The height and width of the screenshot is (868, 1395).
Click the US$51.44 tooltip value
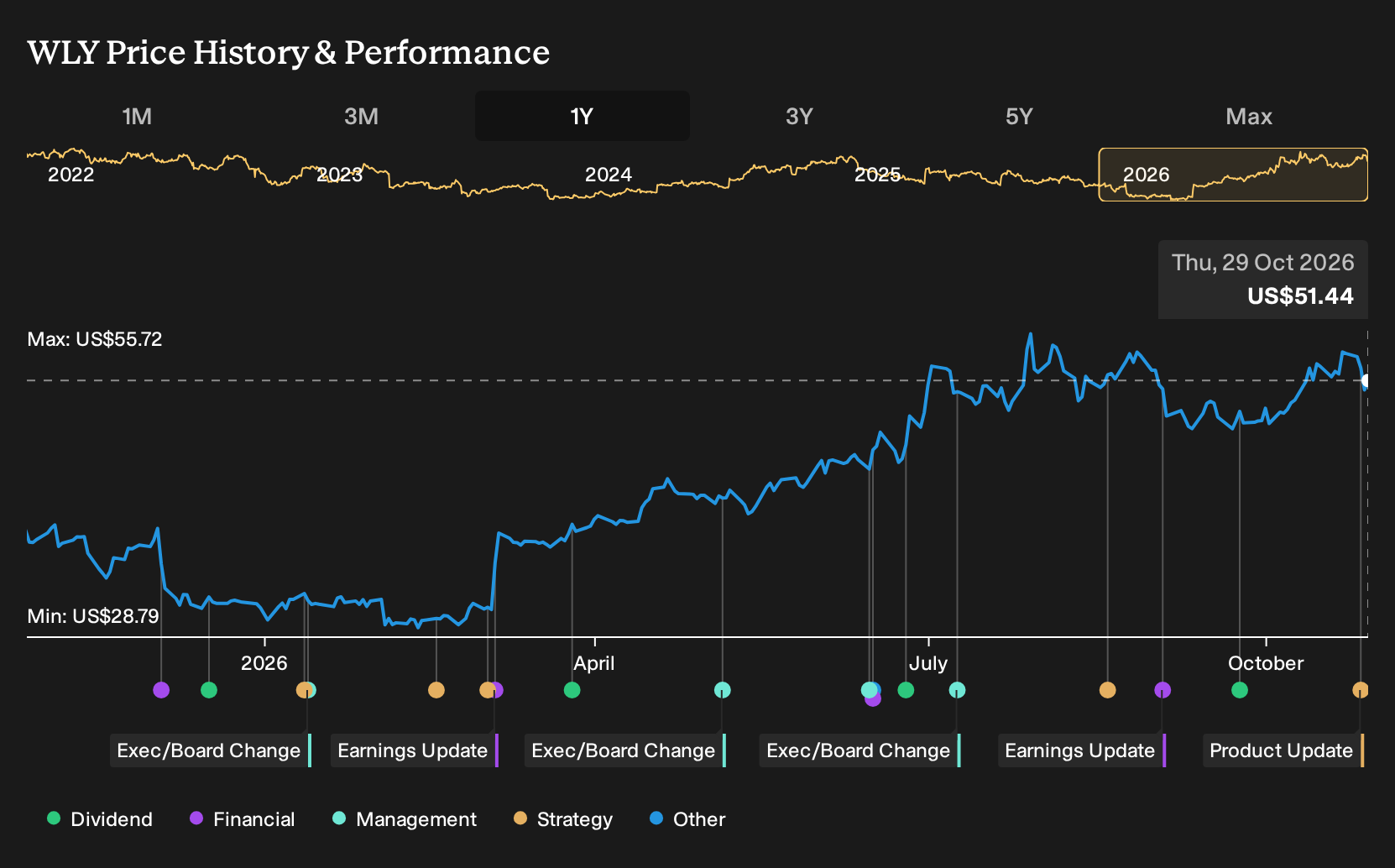click(1300, 296)
